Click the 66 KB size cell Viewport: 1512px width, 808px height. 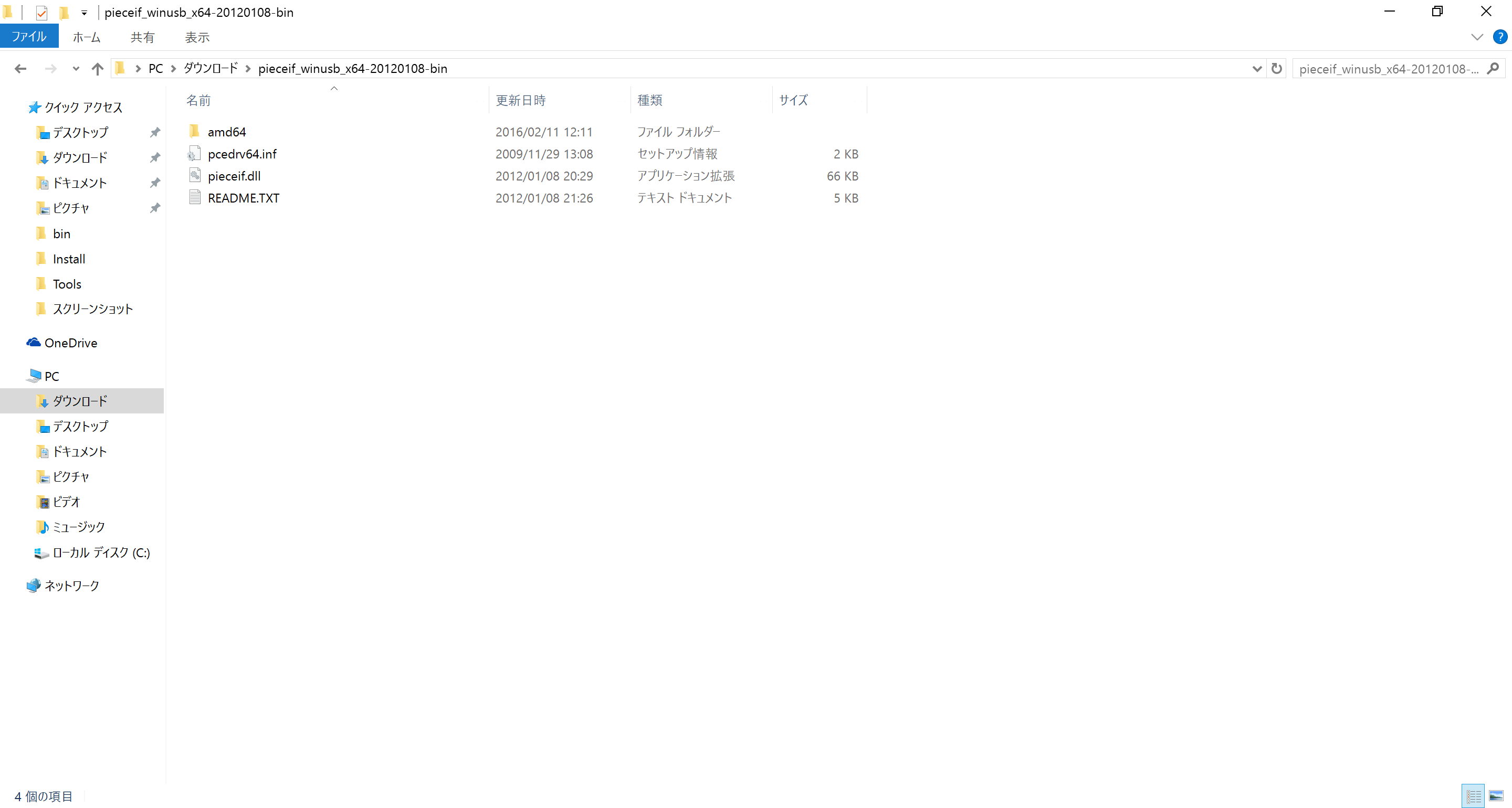coord(842,176)
